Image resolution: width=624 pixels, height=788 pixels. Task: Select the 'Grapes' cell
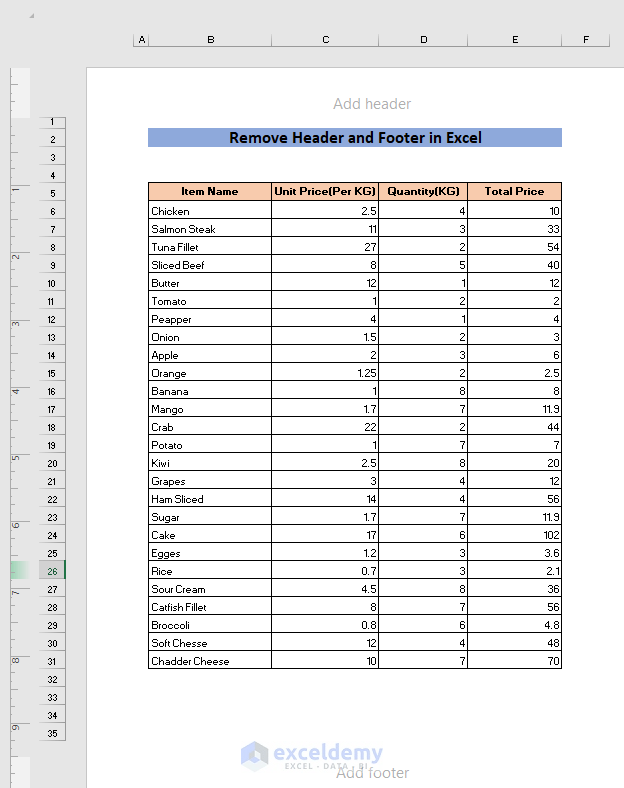tap(210, 481)
